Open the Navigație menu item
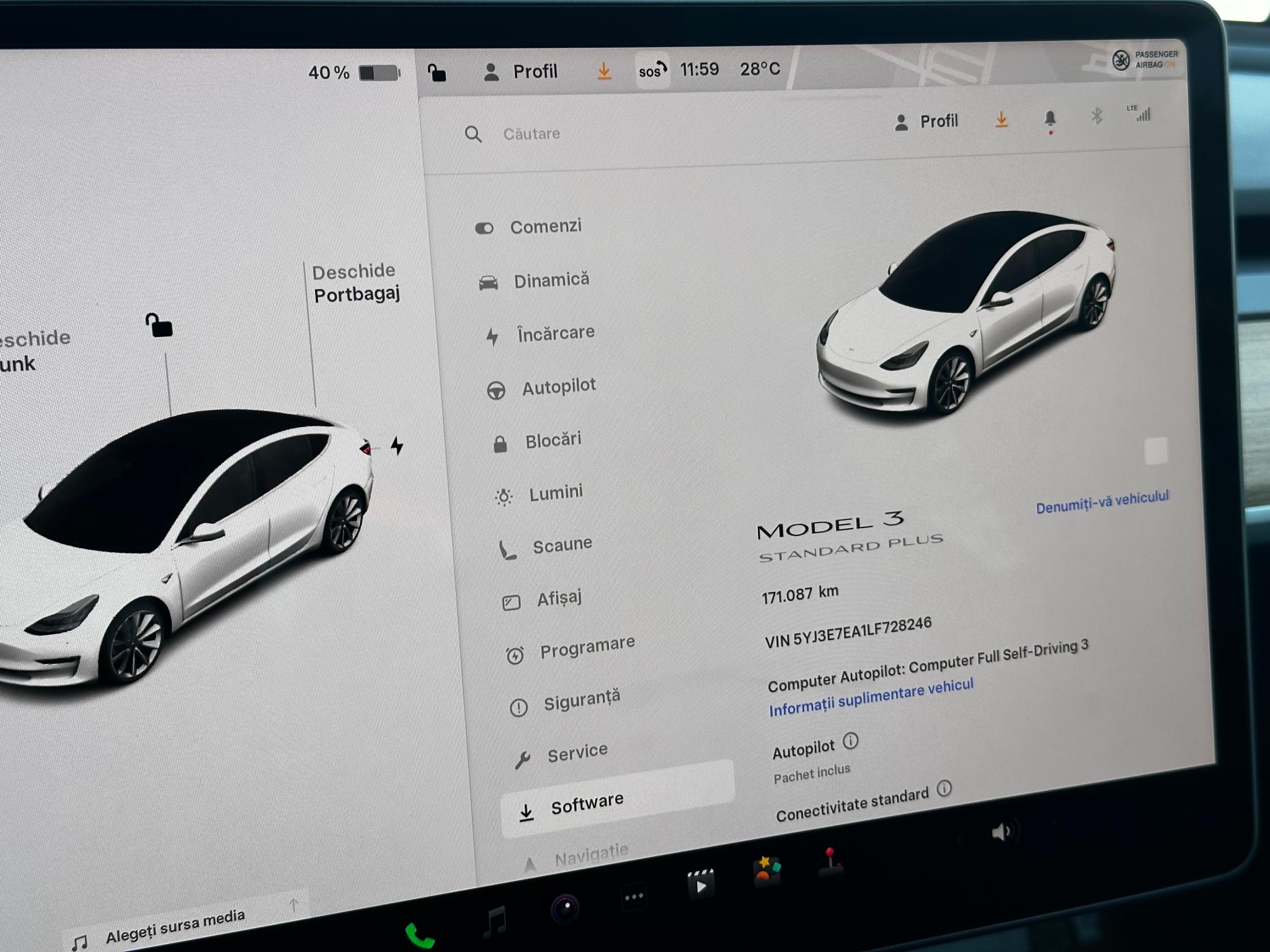This screenshot has width=1270, height=952. (577, 858)
